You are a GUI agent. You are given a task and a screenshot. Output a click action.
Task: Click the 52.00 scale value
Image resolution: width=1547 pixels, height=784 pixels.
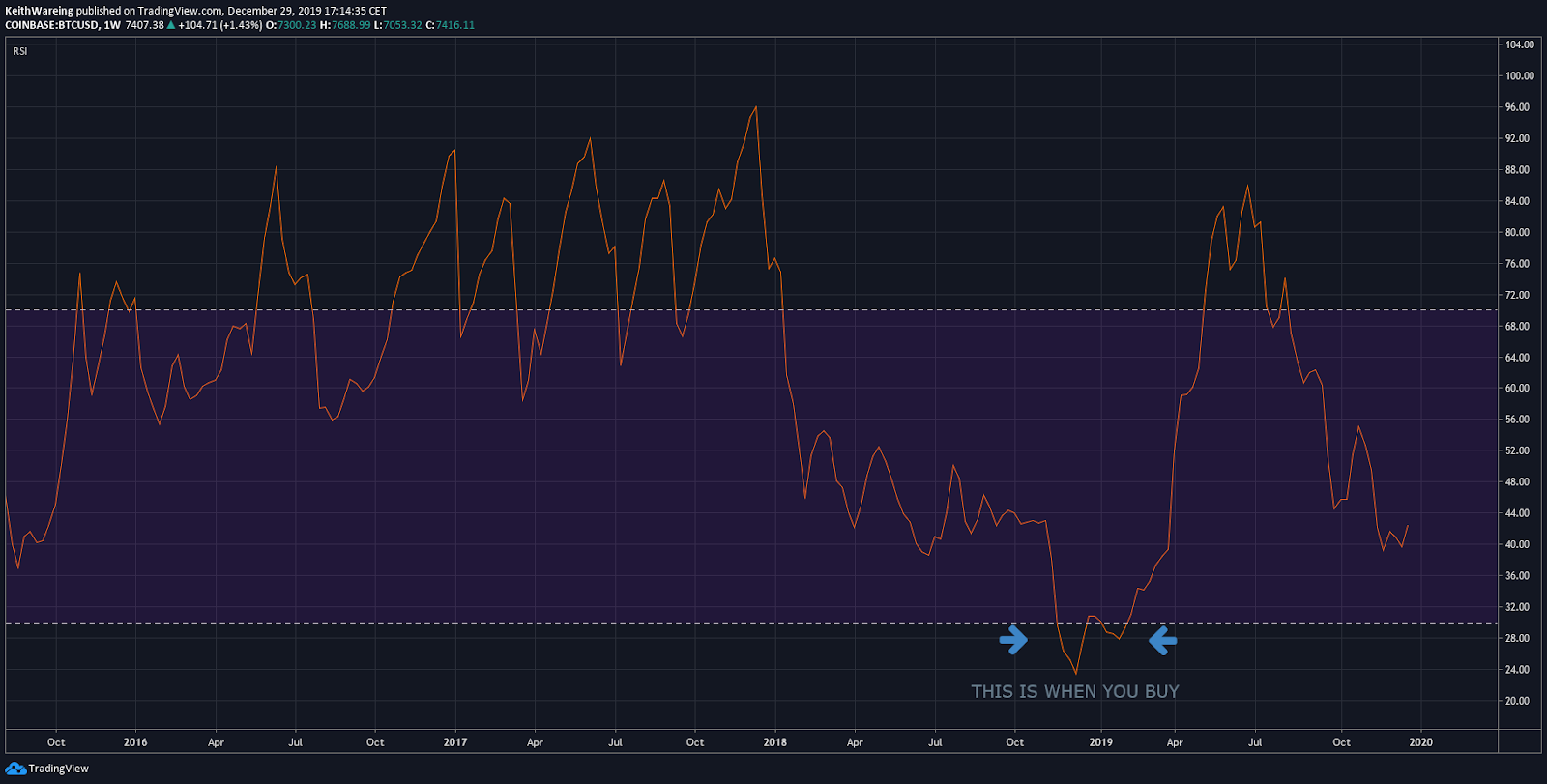pyautogui.click(x=1517, y=451)
